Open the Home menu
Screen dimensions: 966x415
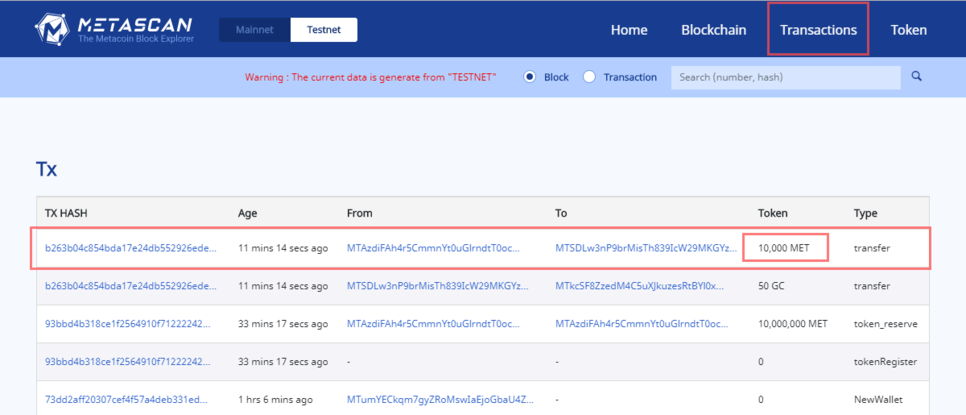tap(629, 30)
